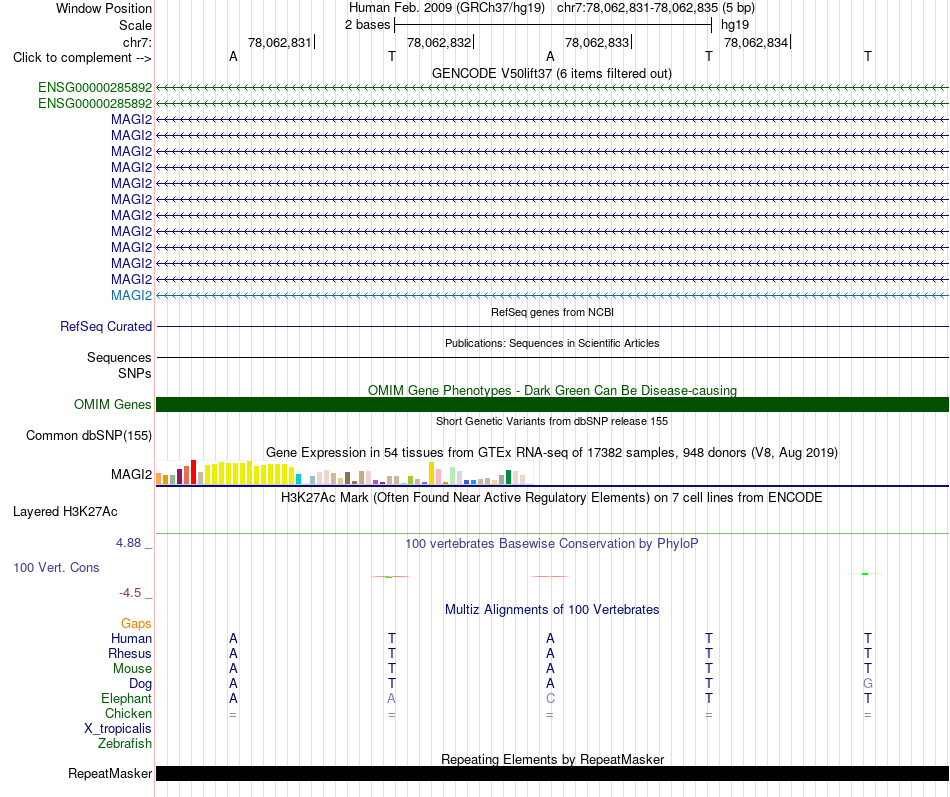Click the Mouse species label
The image size is (950, 797).
[x=132, y=669]
